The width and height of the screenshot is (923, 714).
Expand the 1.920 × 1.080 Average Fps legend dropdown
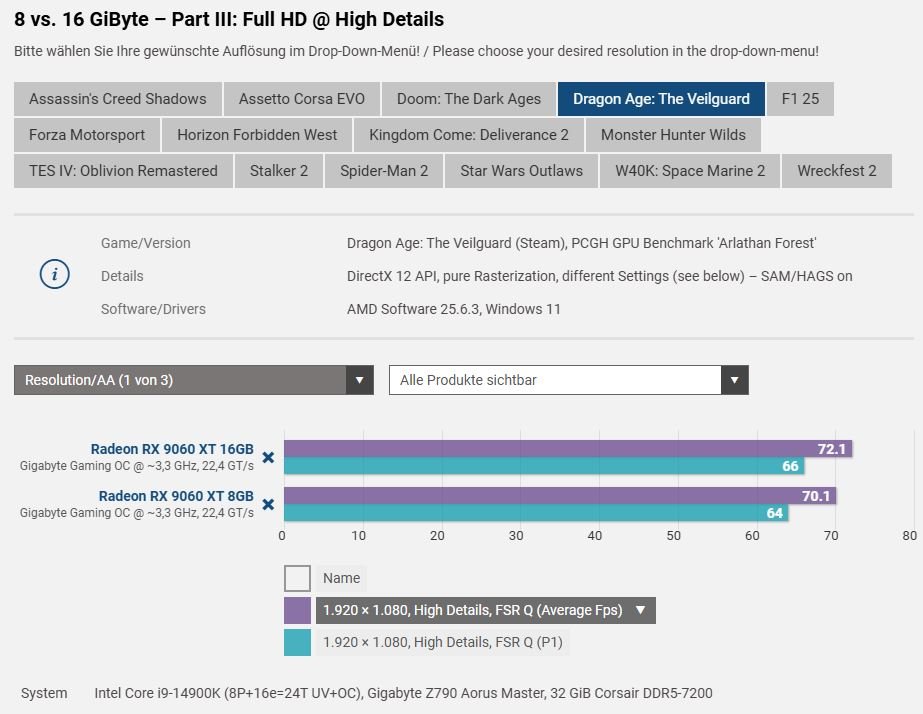coord(486,610)
